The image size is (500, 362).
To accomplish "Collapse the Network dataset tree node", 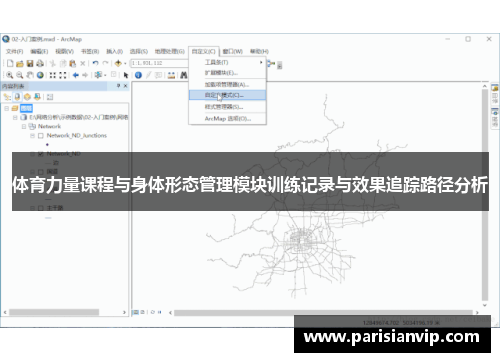I will coord(24,127).
